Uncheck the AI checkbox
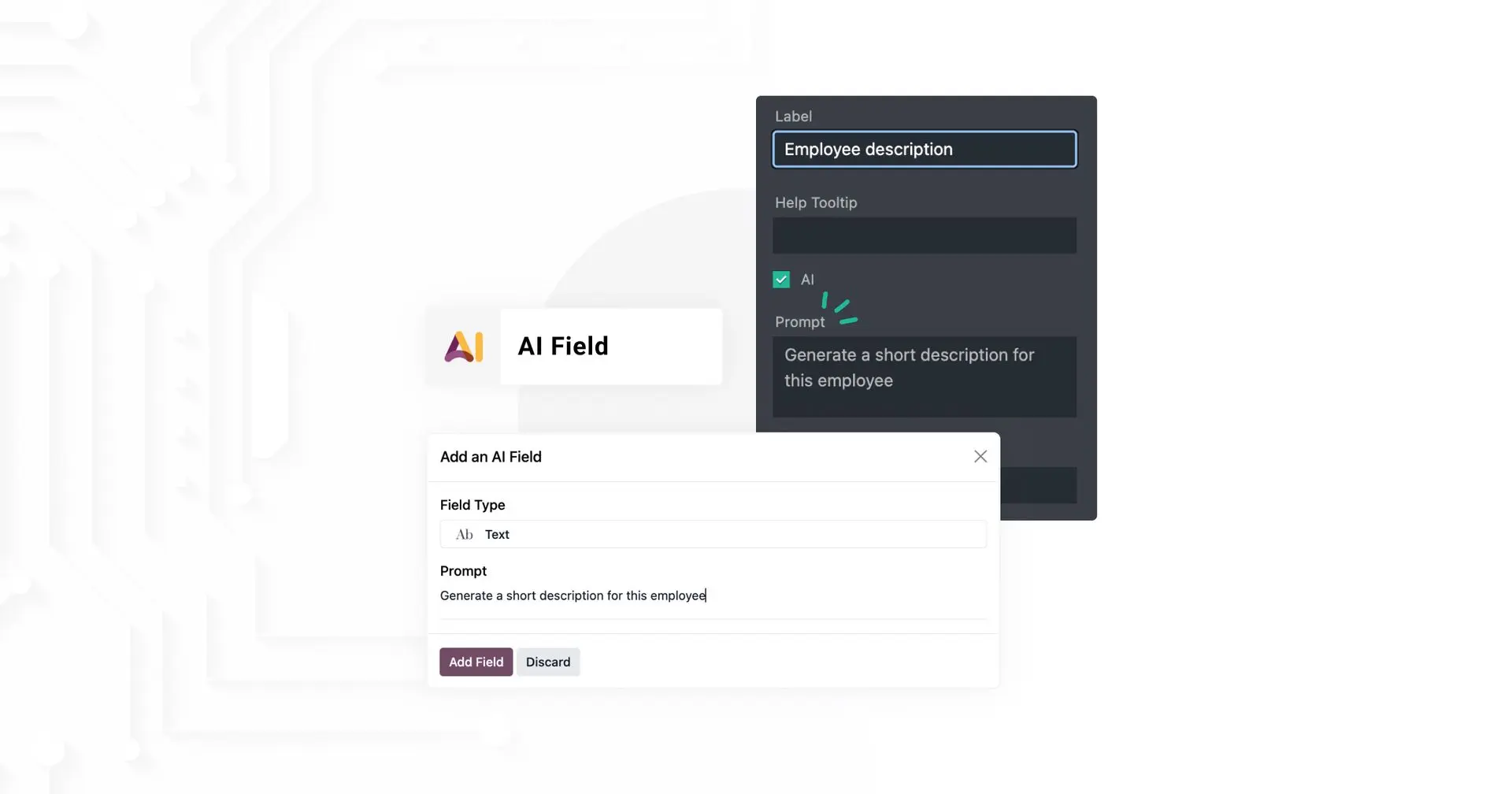Viewport: 1512px width, 794px height. pyautogui.click(x=781, y=280)
